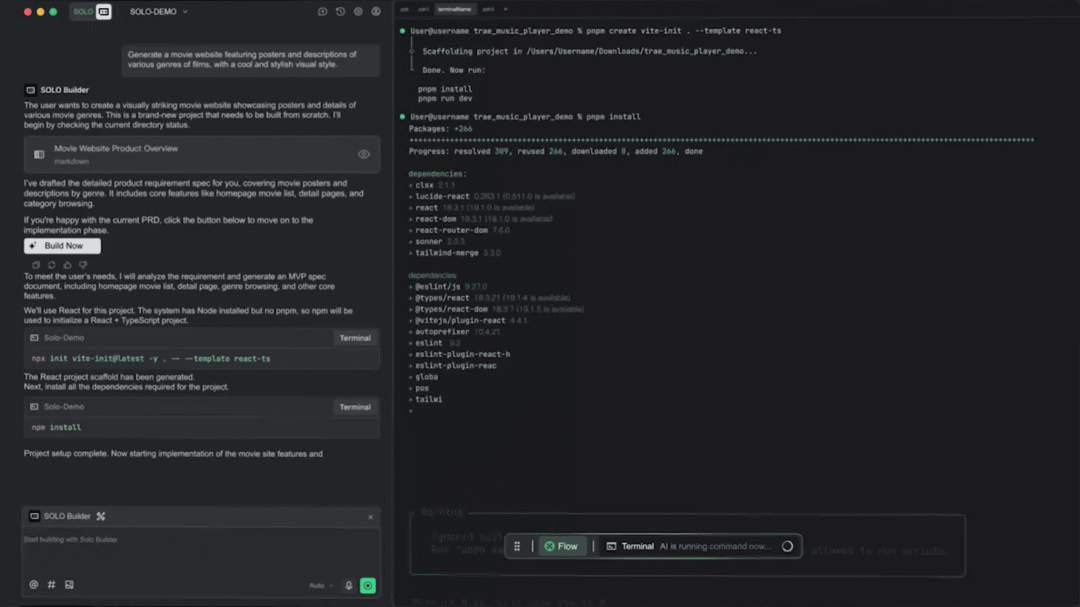Open settings gear icon in header

[x=358, y=12]
